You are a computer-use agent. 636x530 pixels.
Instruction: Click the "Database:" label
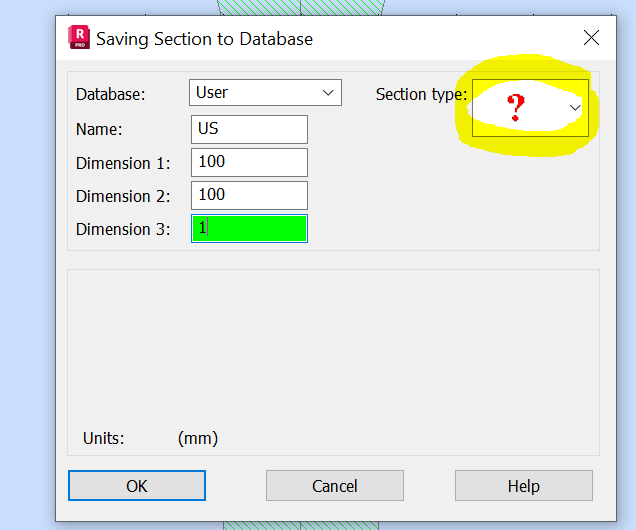coord(111,94)
